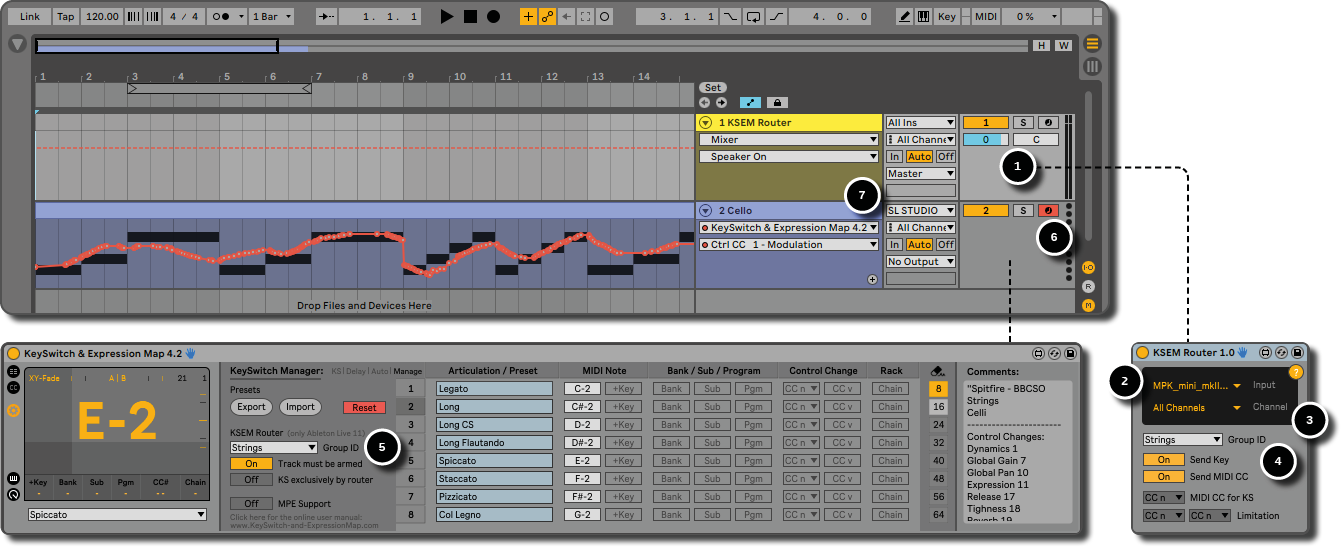
Task: Switch to the Manage tab
Action: tap(407, 371)
